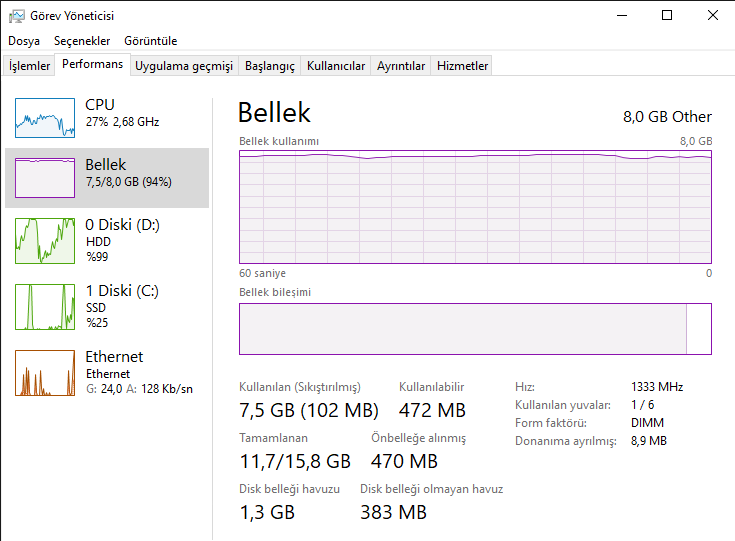Open the Dosya menu
Screen dimensions: 735x541
(24, 41)
